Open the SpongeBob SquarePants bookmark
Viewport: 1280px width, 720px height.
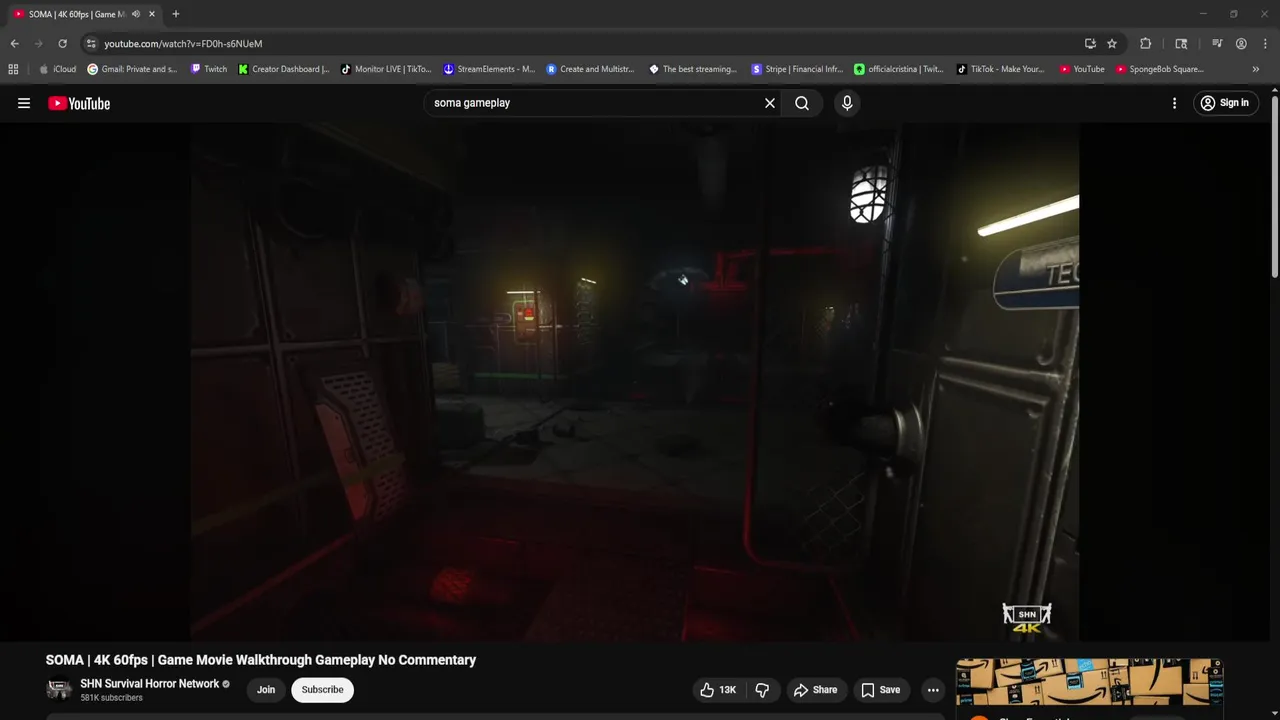click(1160, 69)
